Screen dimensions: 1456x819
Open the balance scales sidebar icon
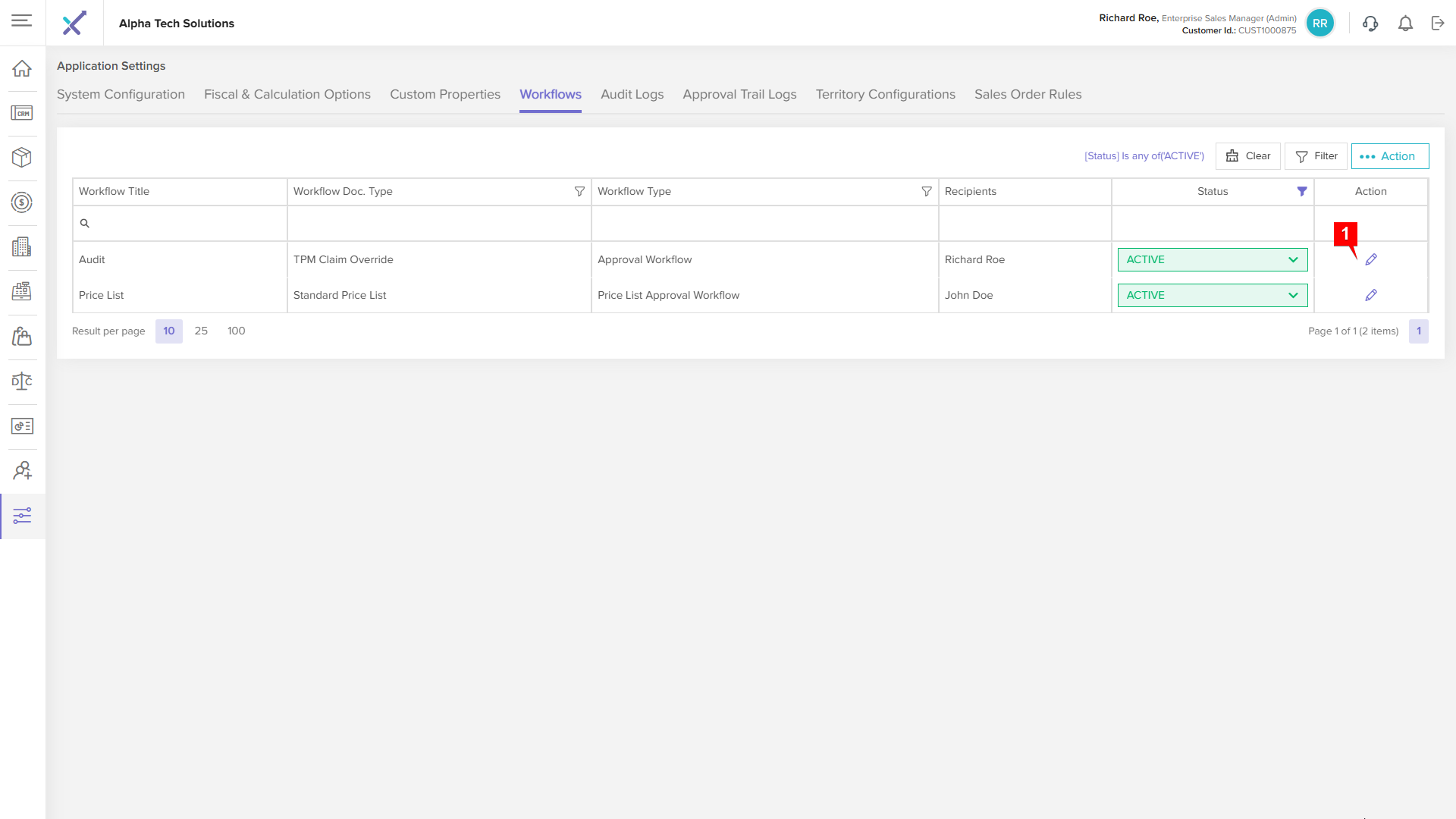click(22, 381)
